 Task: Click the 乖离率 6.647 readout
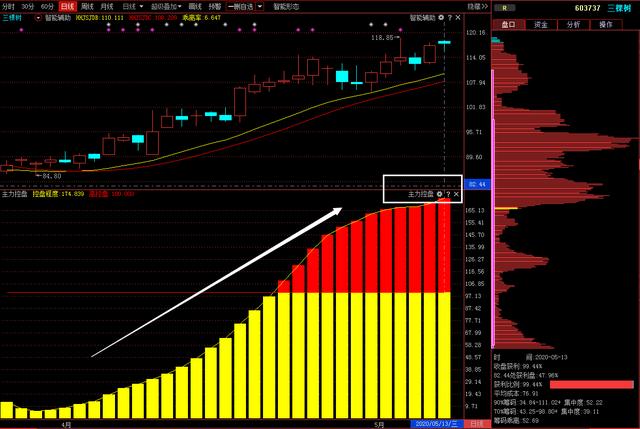point(202,18)
